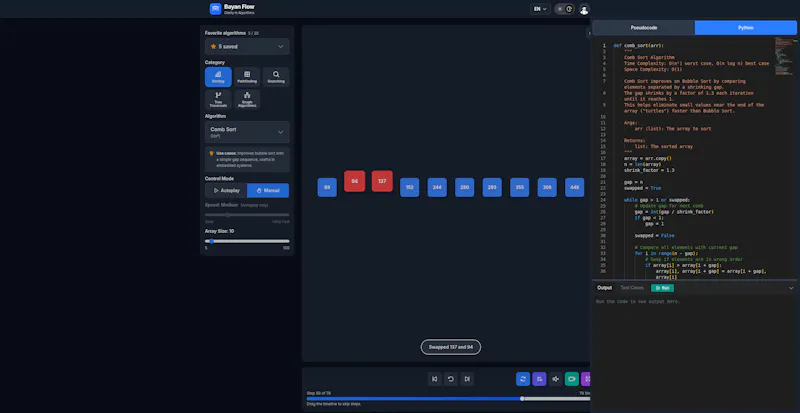Click the green record video icon
This screenshot has width=800, height=413.
click(572, 379)
